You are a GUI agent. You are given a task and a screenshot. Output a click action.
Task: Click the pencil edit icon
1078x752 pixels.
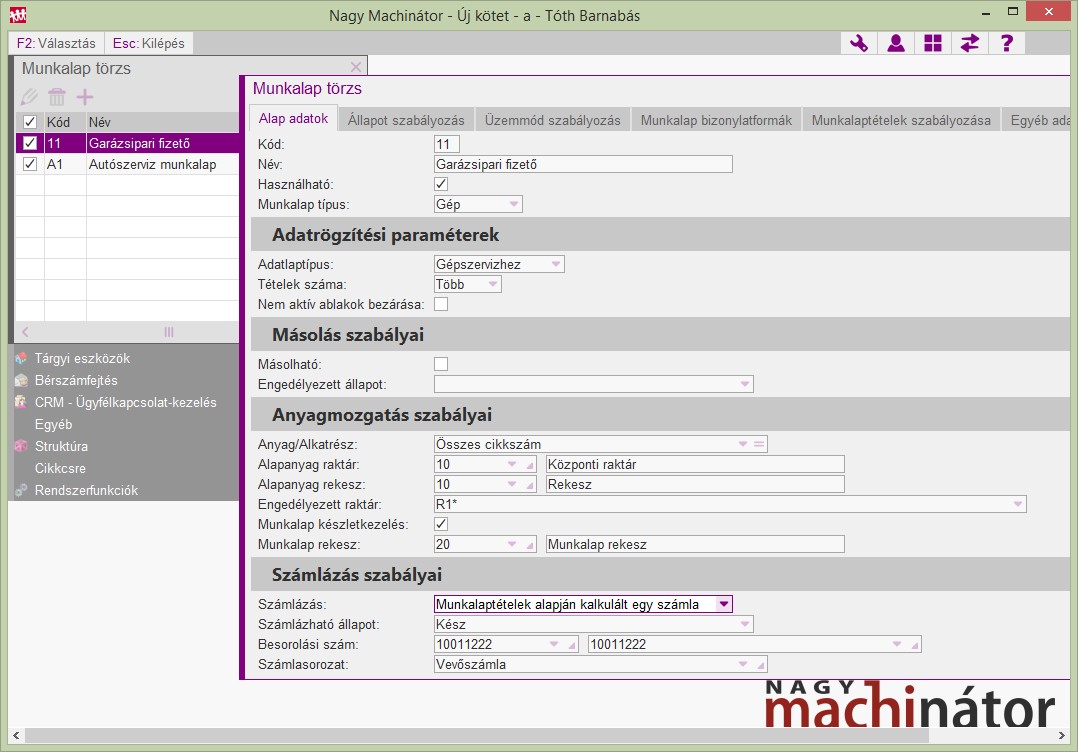point(29,97)
